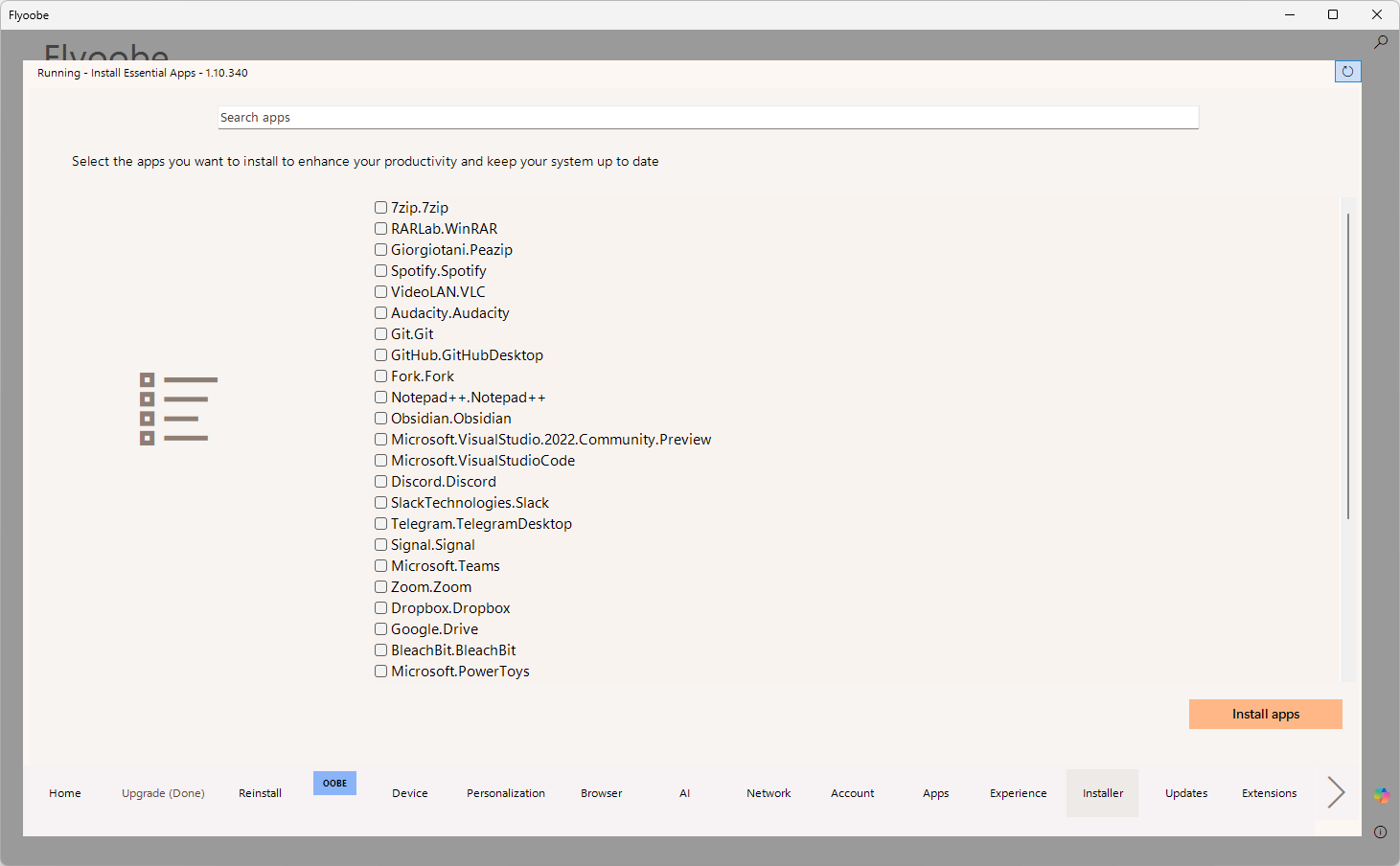
Task: Check Signal.Signal in the list
Action: coord(380,545)
